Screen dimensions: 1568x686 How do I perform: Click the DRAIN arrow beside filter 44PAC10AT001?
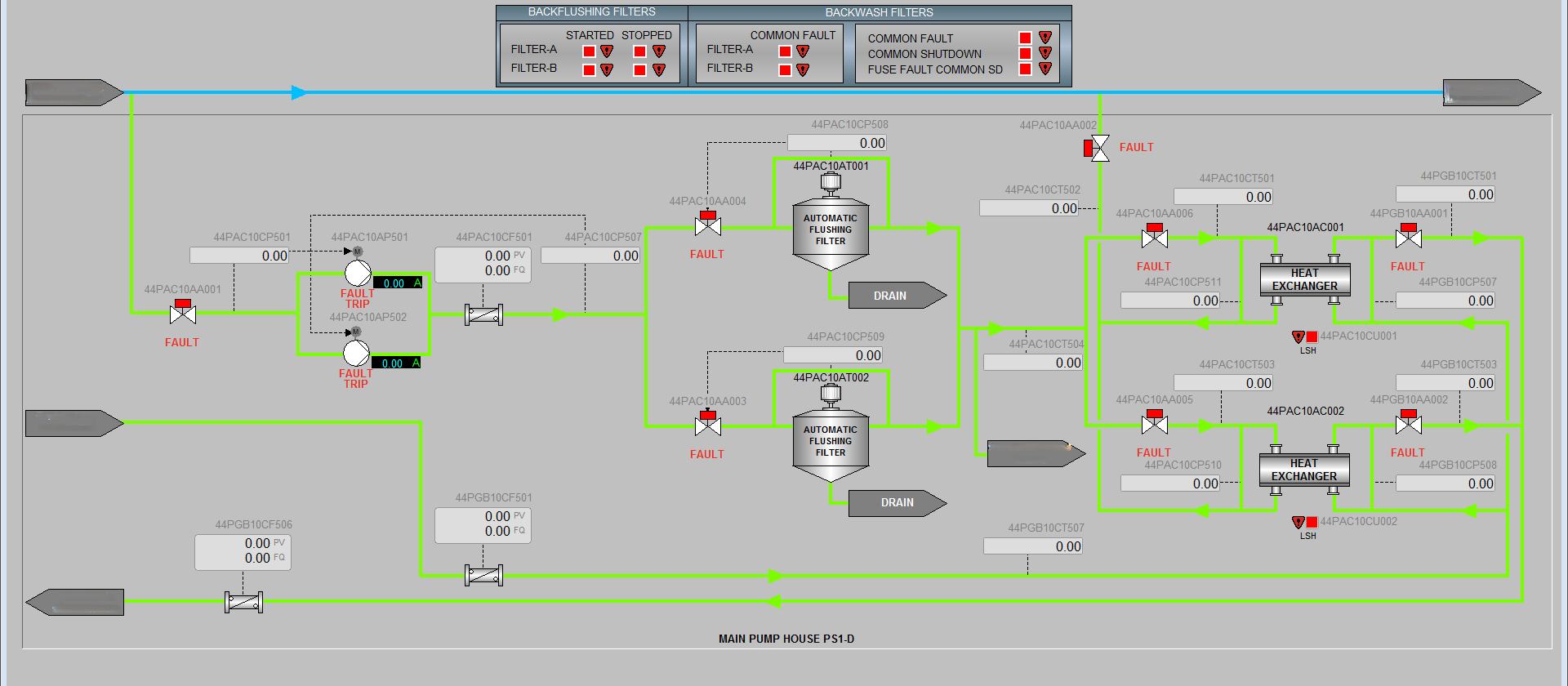pos(897,296)
